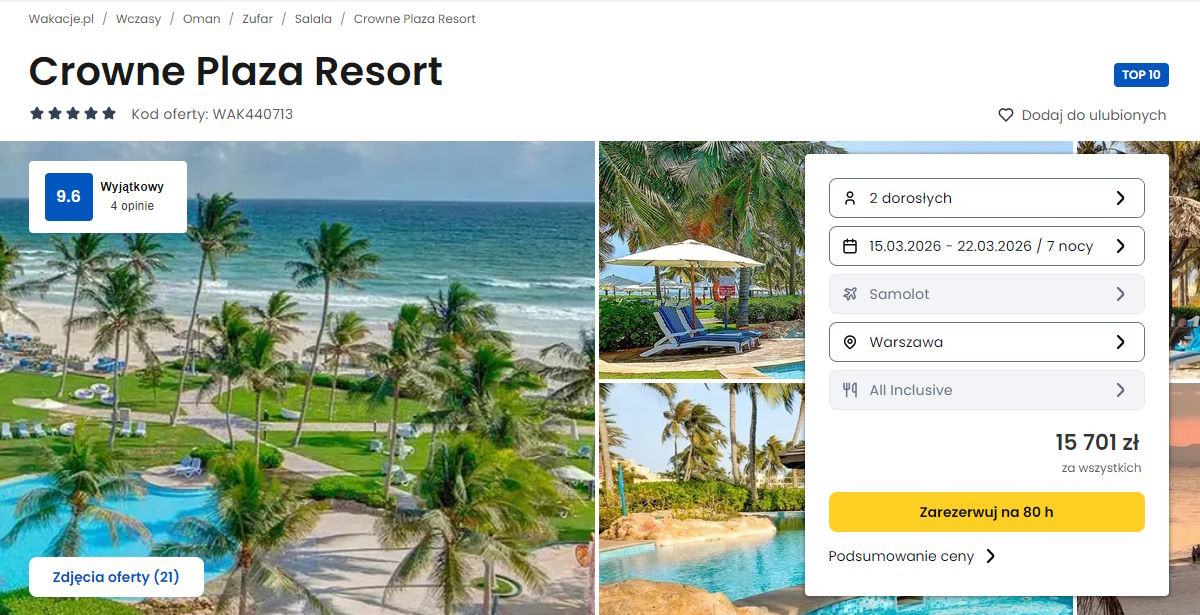Navigate to the Salala breadcrumb
The width and height of the screenshot is (1200, 615).
[x=313, y=19]
